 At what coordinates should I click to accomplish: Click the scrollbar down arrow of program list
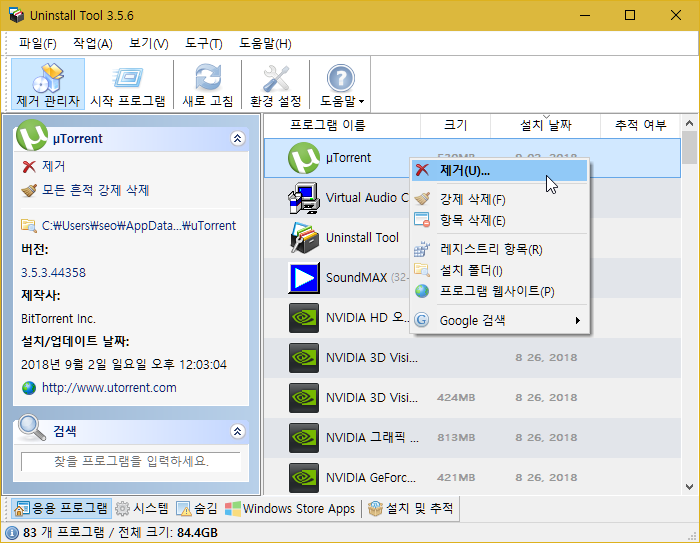coord(689,487)
